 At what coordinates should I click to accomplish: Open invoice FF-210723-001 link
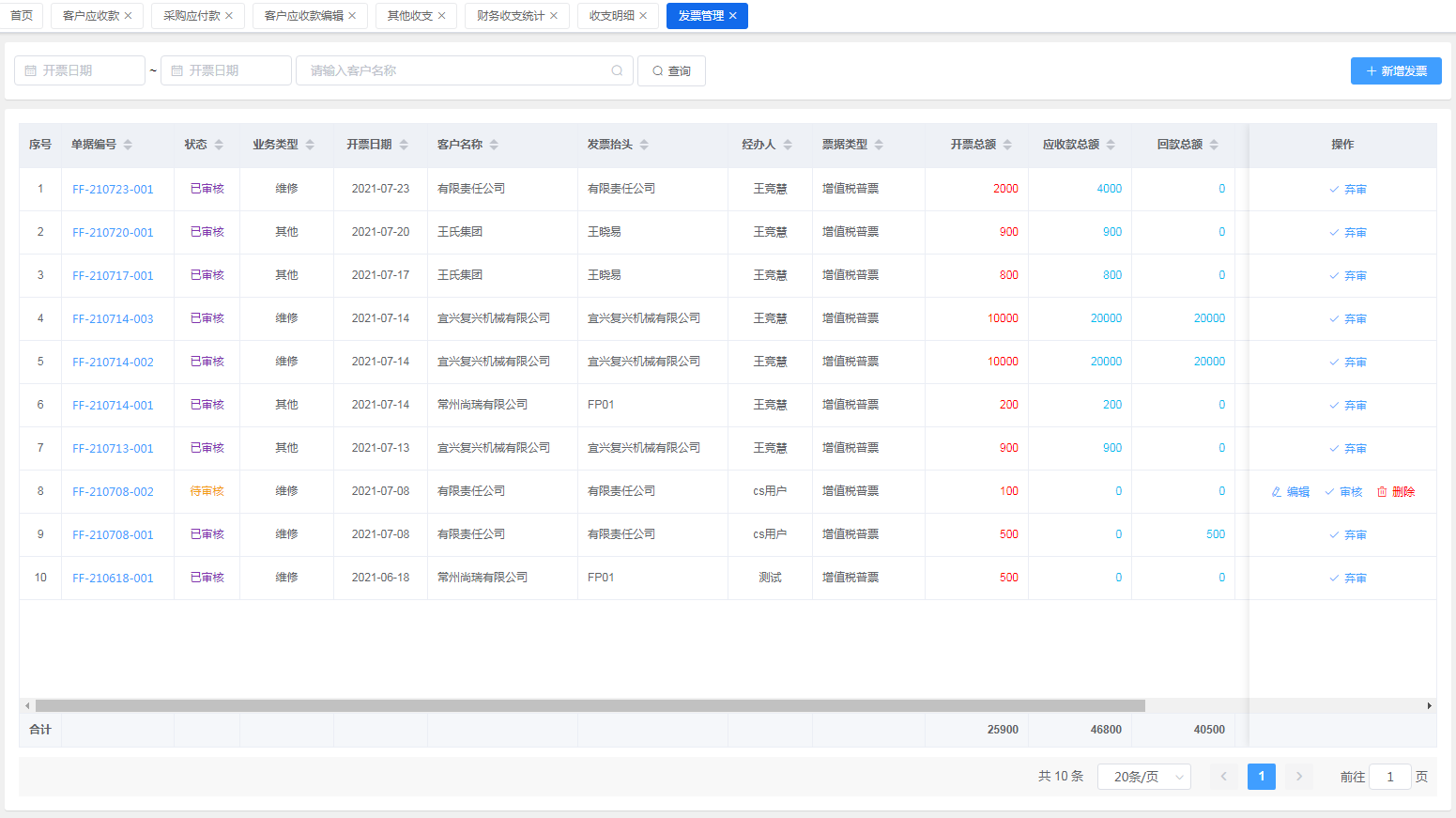113,190
